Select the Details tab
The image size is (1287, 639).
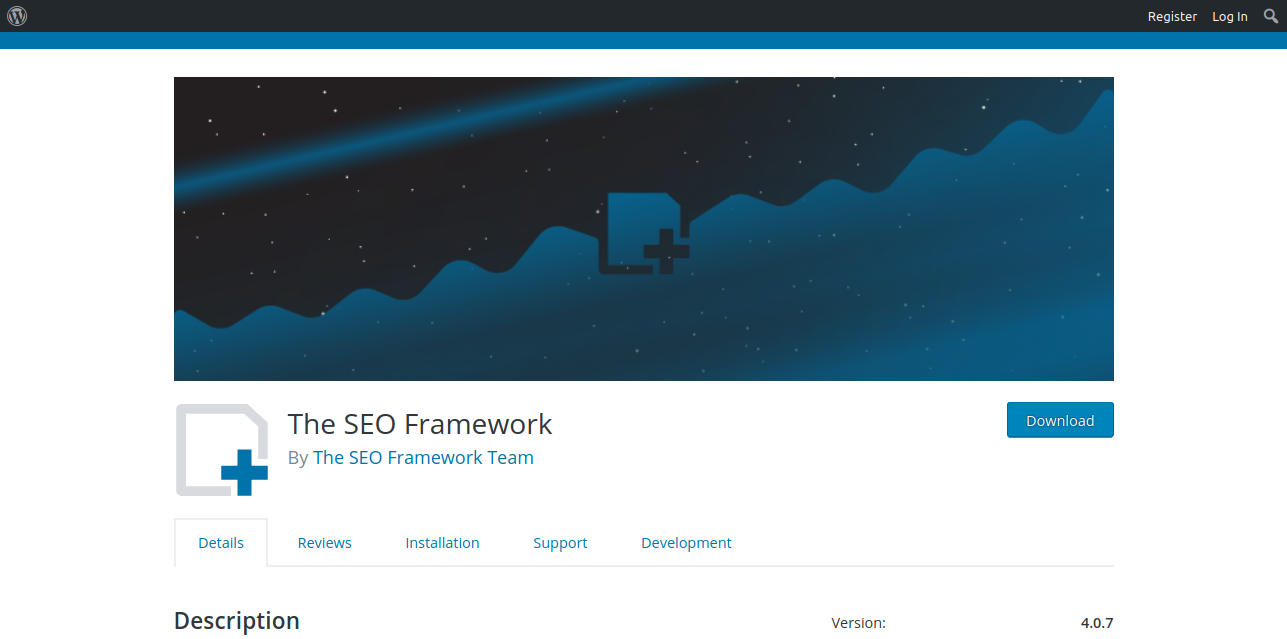pyautogui.click(x=221, y=543)
